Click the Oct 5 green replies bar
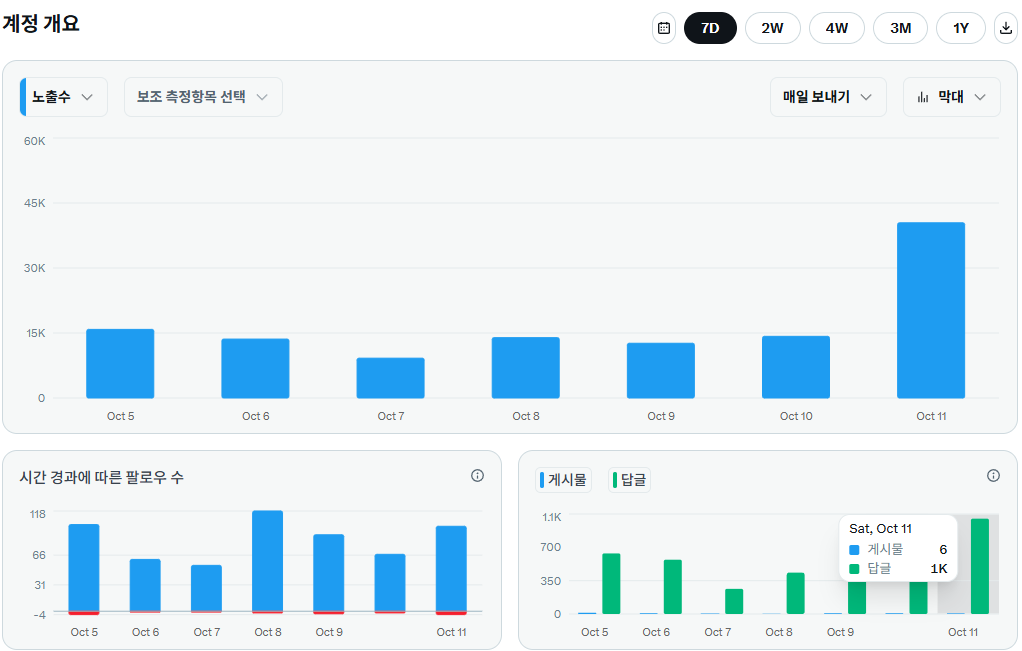The image size is (1022, 651). point(611,584)
